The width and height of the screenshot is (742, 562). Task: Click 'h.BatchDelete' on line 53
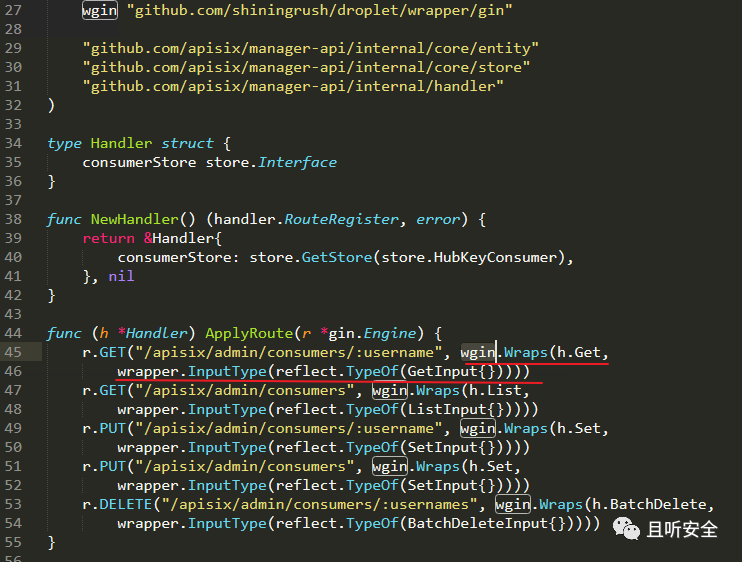(x=649, y=504)
